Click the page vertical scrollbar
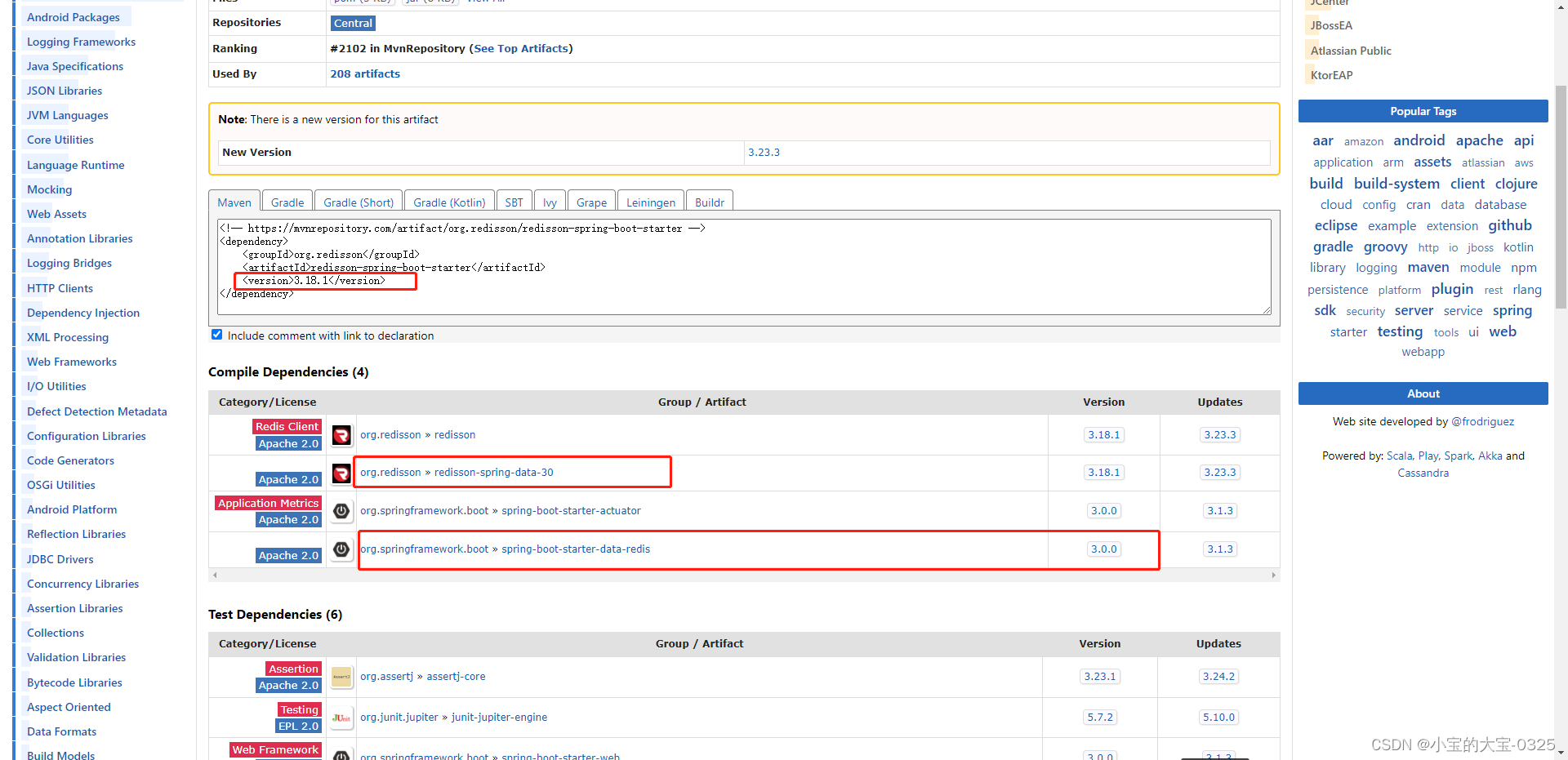This screenshot has width=1568, height=760. [1561, 196]
